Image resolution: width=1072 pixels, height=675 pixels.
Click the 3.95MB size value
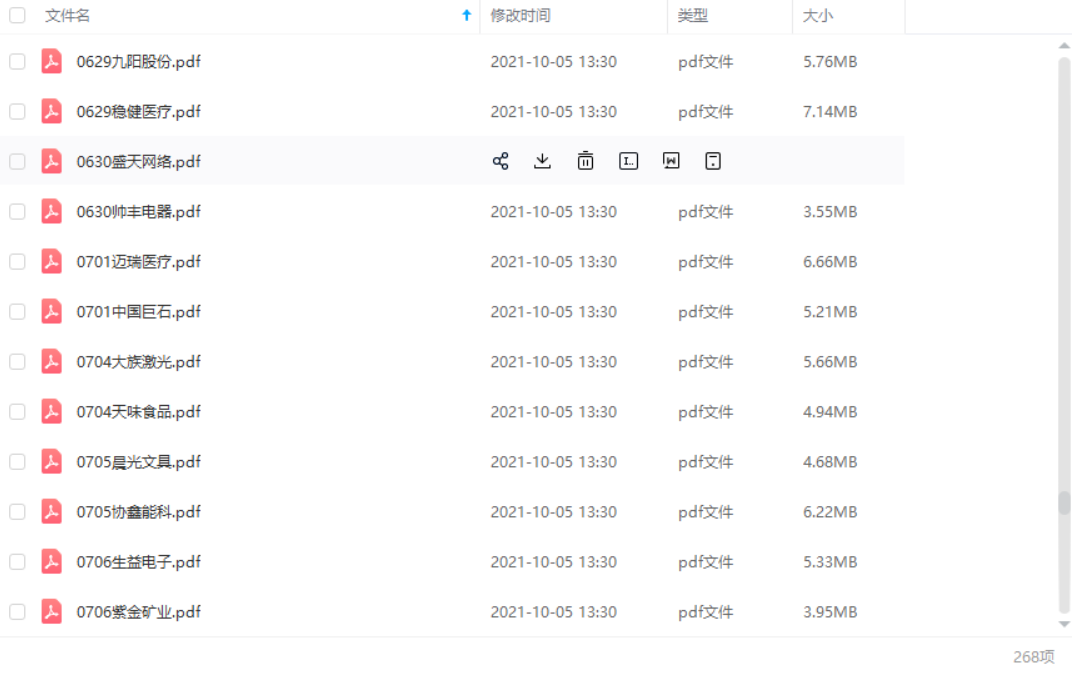coord(830,611)
